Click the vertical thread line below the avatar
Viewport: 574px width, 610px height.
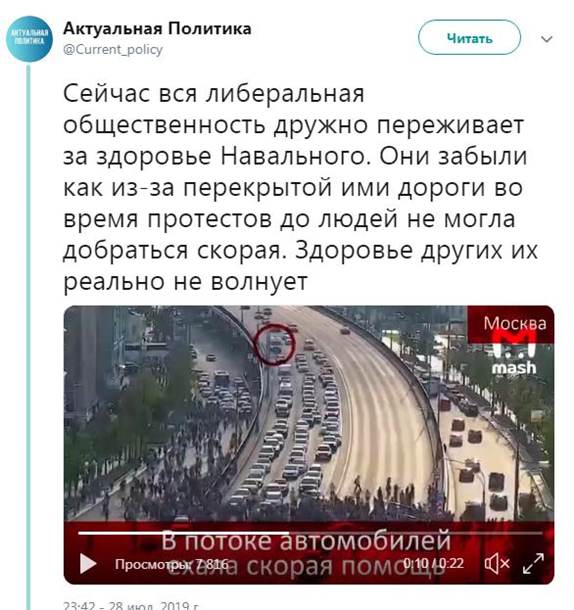pos(28,337)
